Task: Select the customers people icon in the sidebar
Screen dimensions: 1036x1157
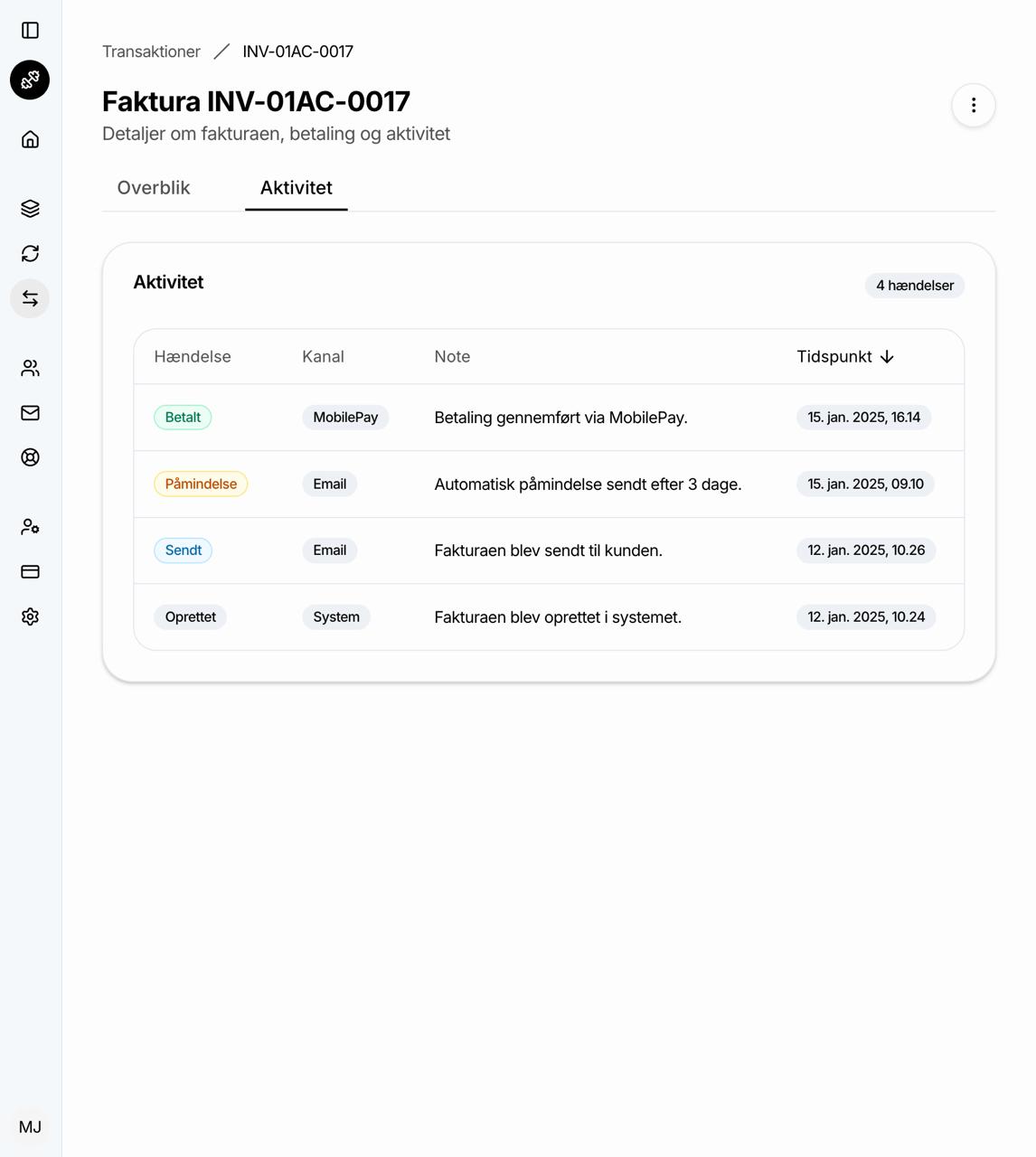Action: [31, 367]
